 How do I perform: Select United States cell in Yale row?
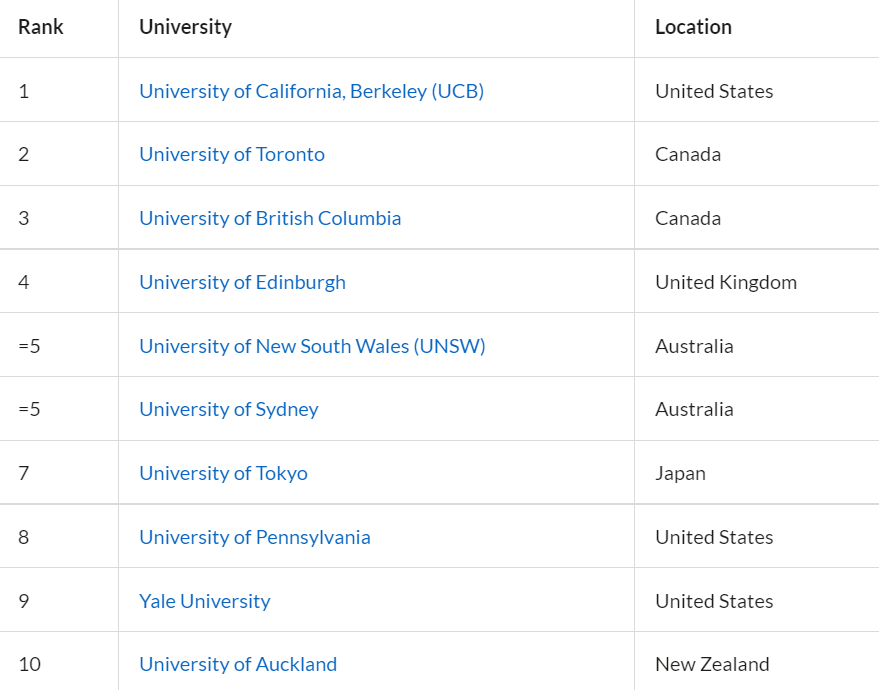click(x=714, y=601)
